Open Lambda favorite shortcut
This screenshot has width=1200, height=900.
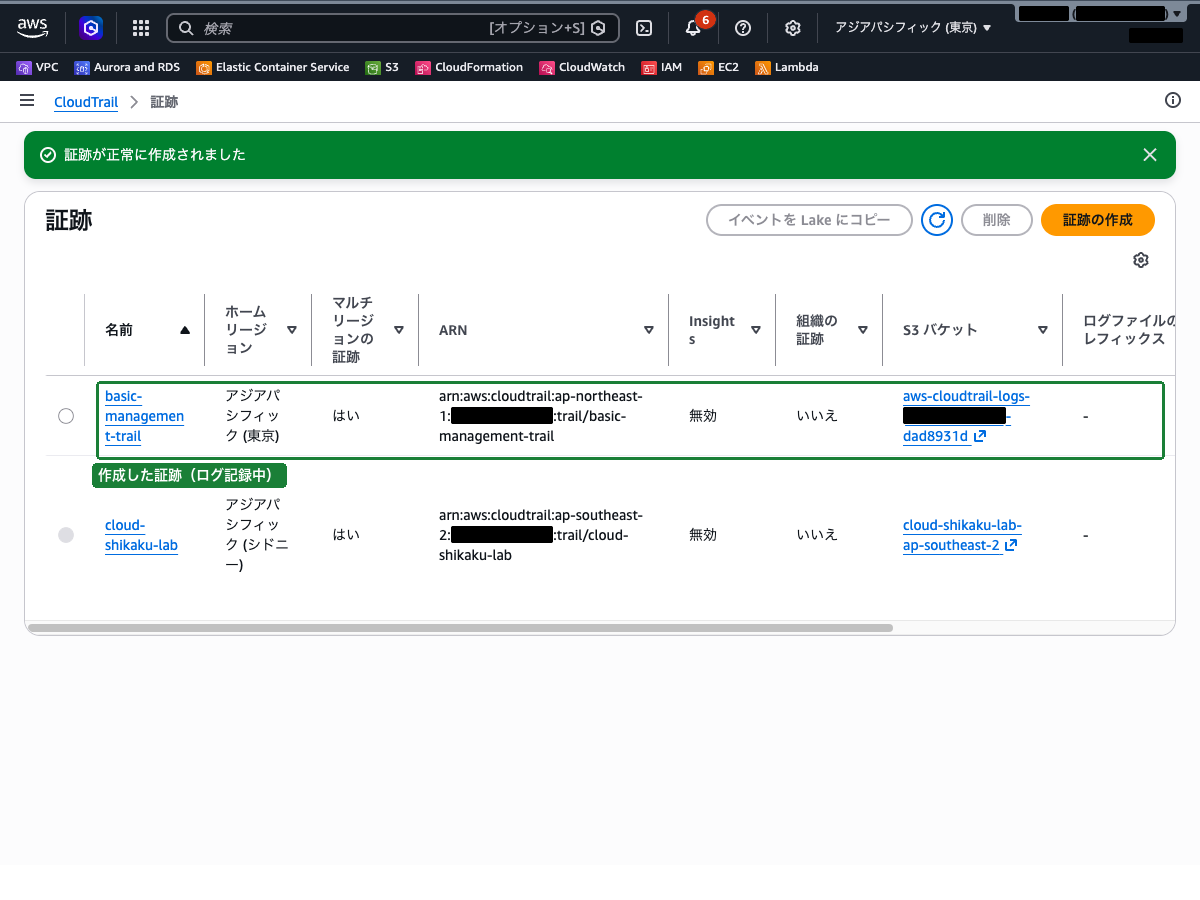click(x=787, y=67)
